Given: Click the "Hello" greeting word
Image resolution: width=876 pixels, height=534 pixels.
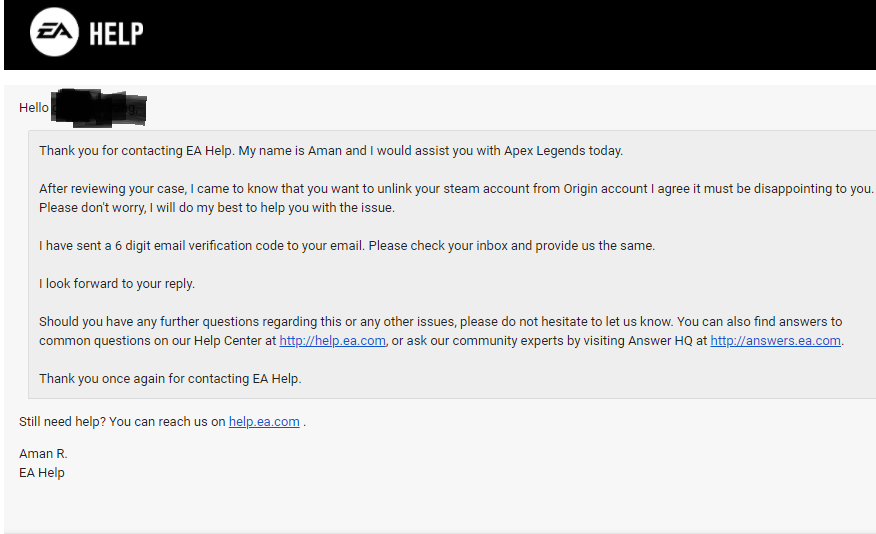Looking at the screenshot, I should (x=34, y=108).
